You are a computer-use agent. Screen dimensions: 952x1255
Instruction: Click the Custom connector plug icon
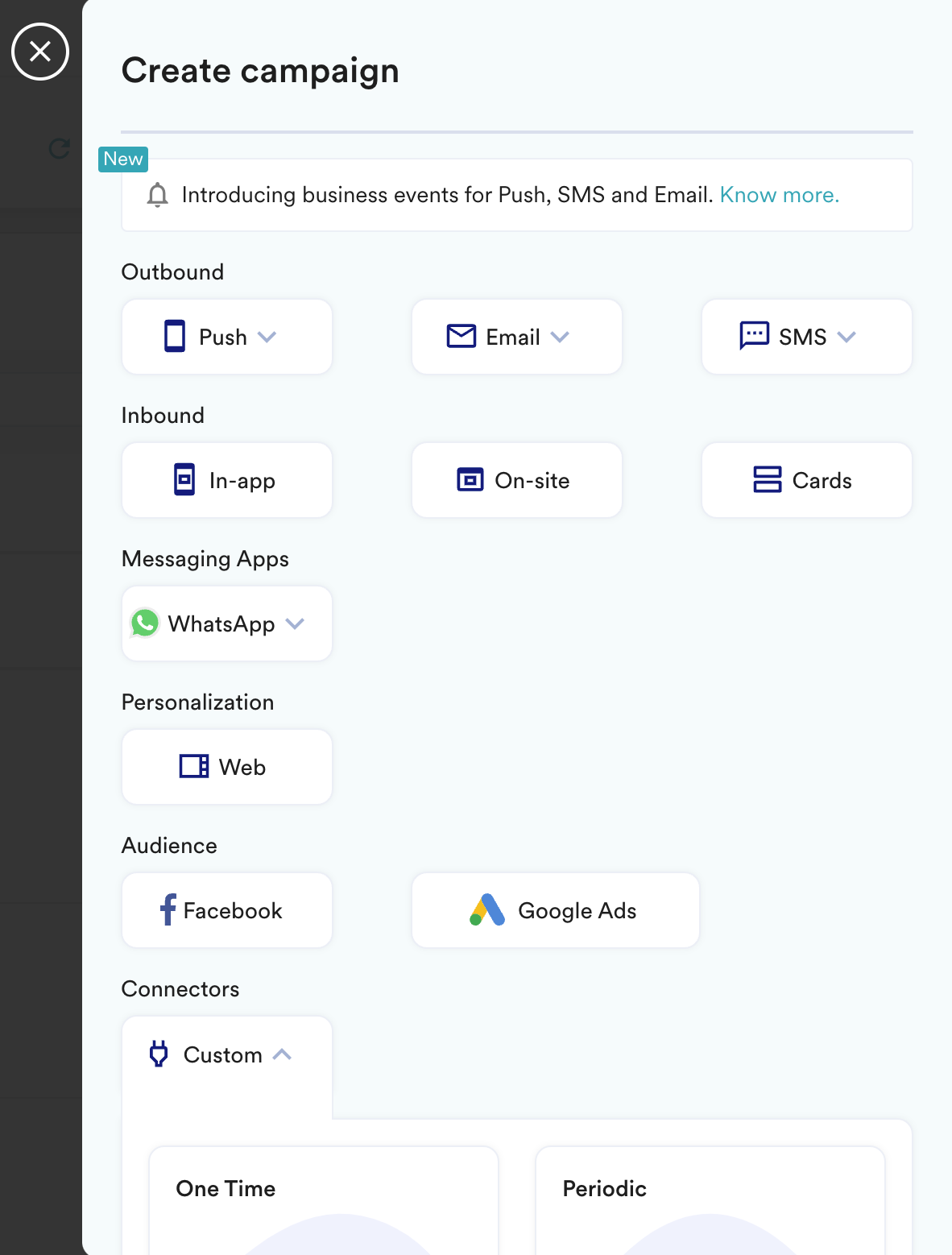159,1054
